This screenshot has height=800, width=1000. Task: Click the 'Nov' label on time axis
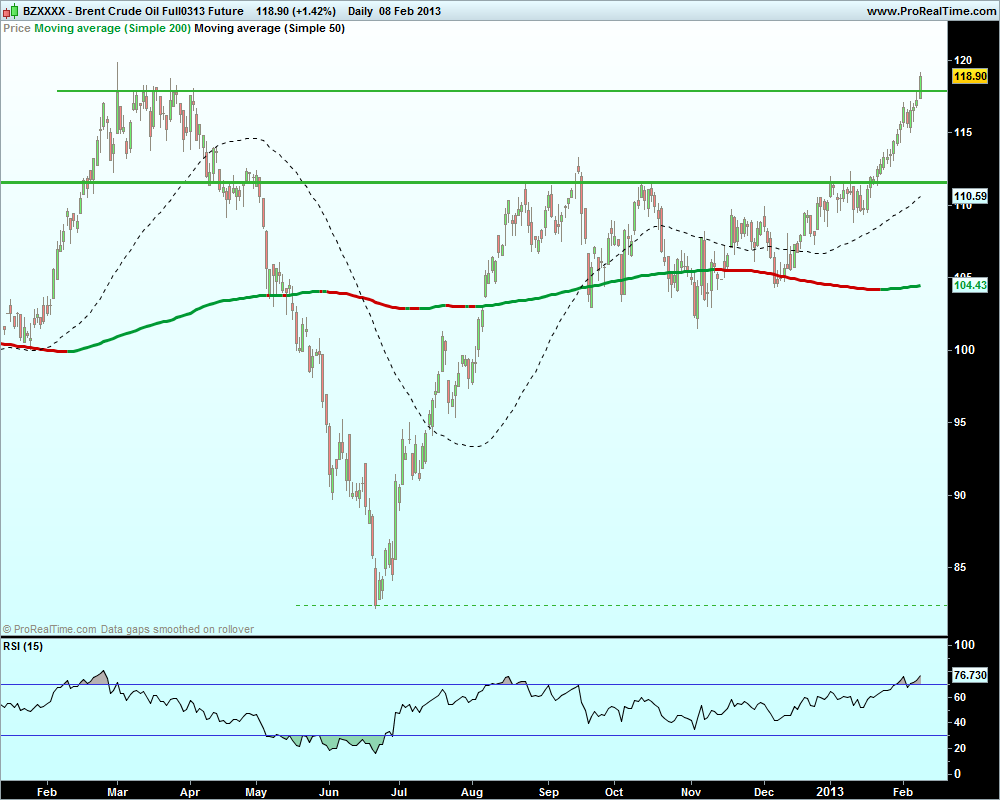coord(691,792)
